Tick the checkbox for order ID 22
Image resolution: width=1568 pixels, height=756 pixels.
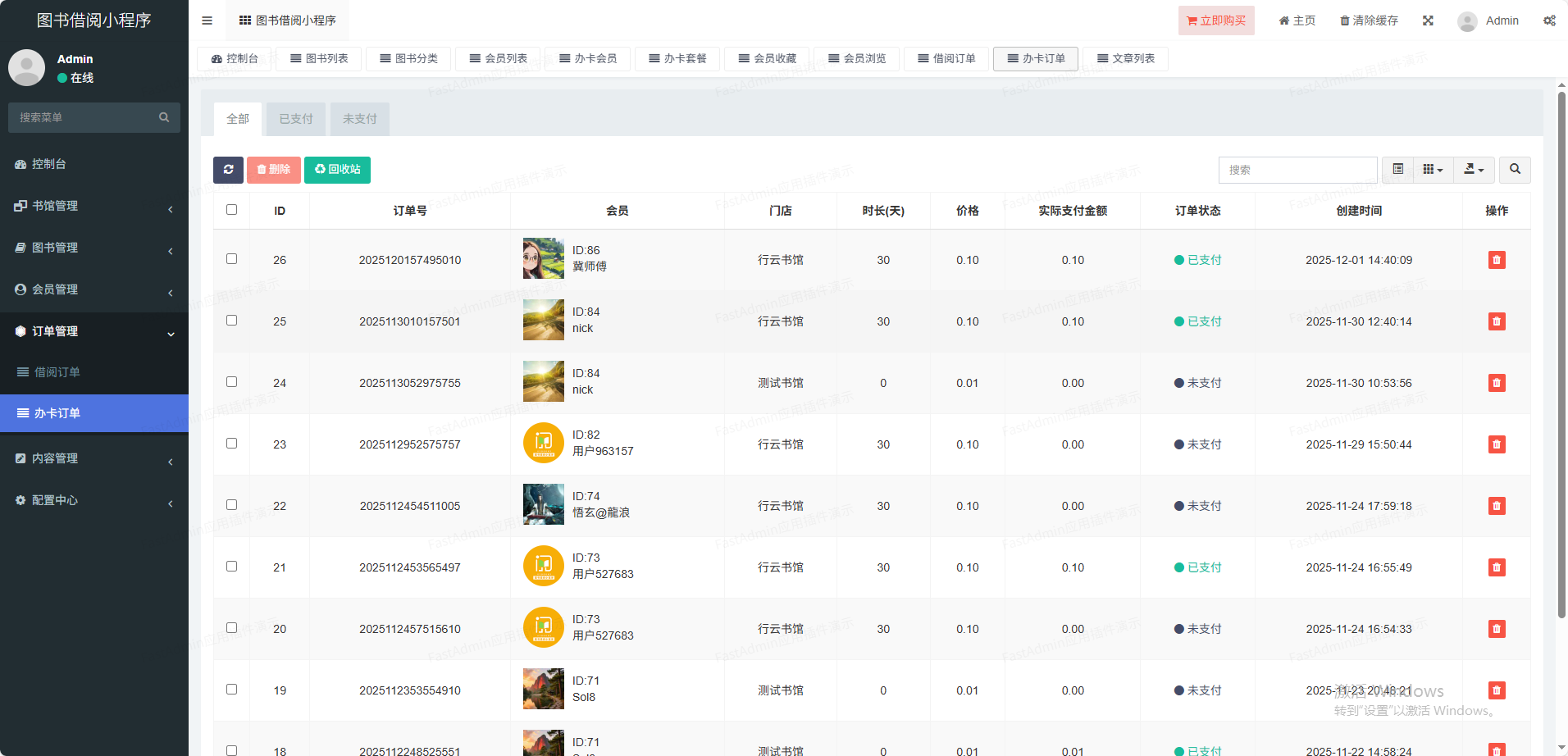click(x=232, y=505)
